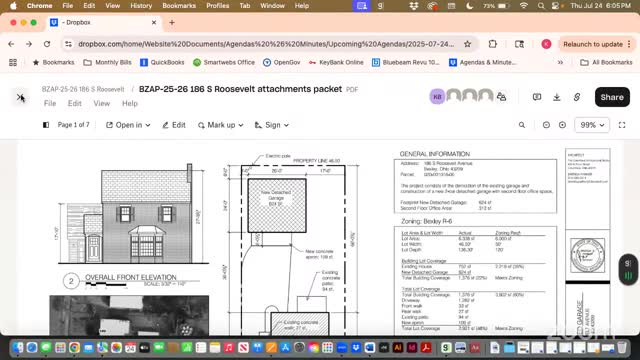Open the Bookmarks bookmark
Screen dimensions: 640x360
[53, 62]
